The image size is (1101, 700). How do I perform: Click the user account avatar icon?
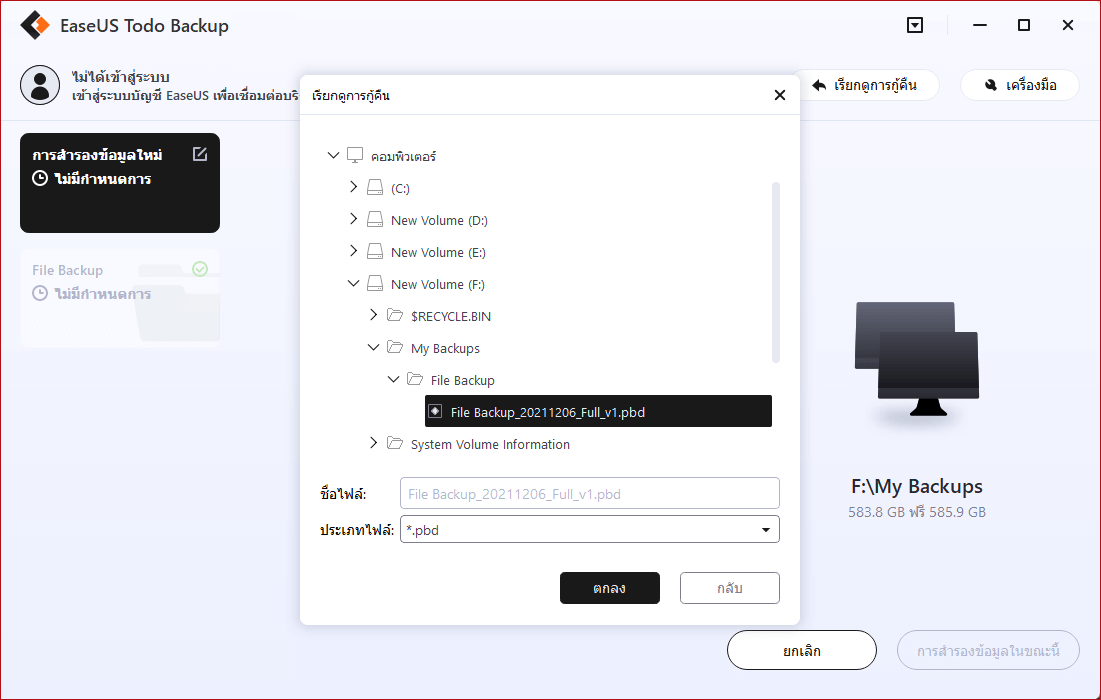[40, 85]
